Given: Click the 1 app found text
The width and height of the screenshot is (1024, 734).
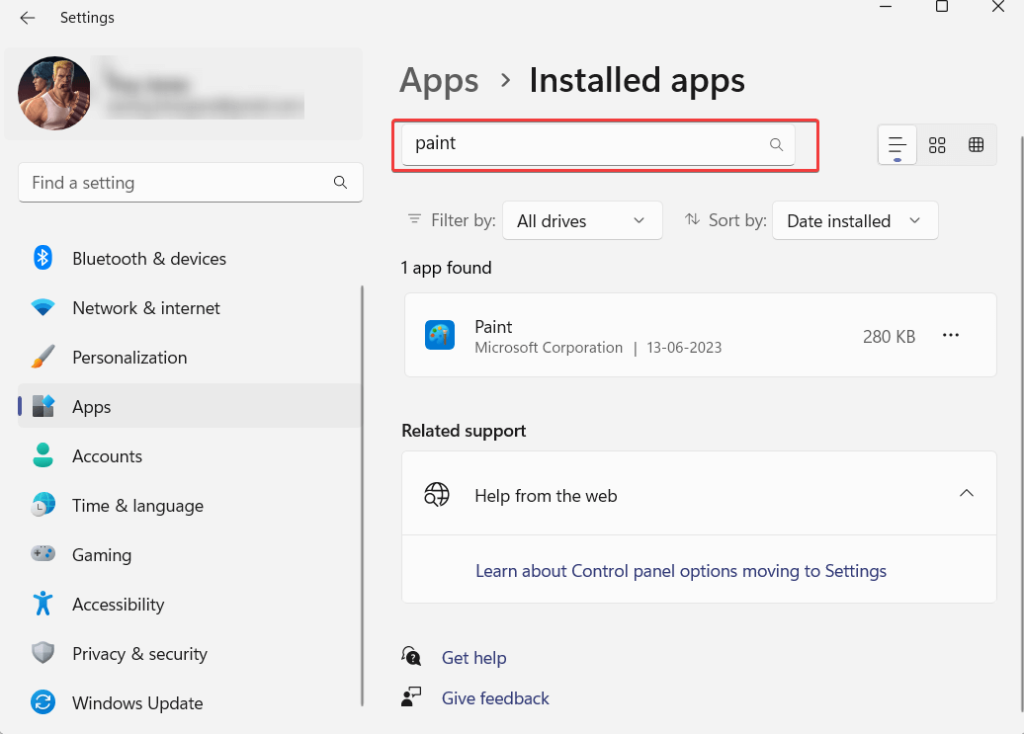Looking at the screenshot, I should click(446, 268).
